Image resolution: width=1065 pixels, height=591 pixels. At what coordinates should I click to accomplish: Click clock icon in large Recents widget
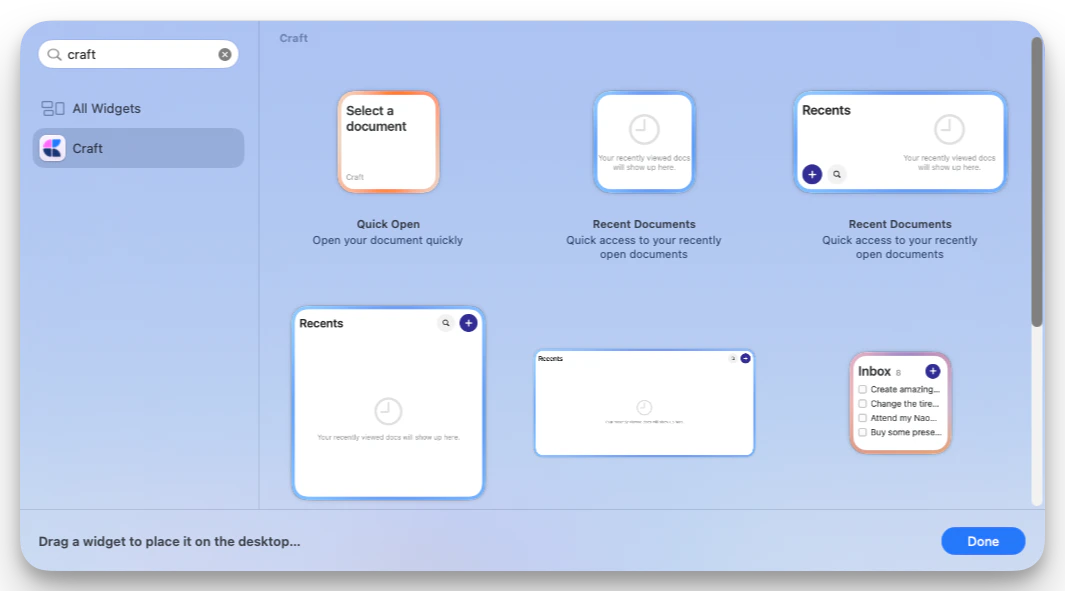[x=389, y=411]
